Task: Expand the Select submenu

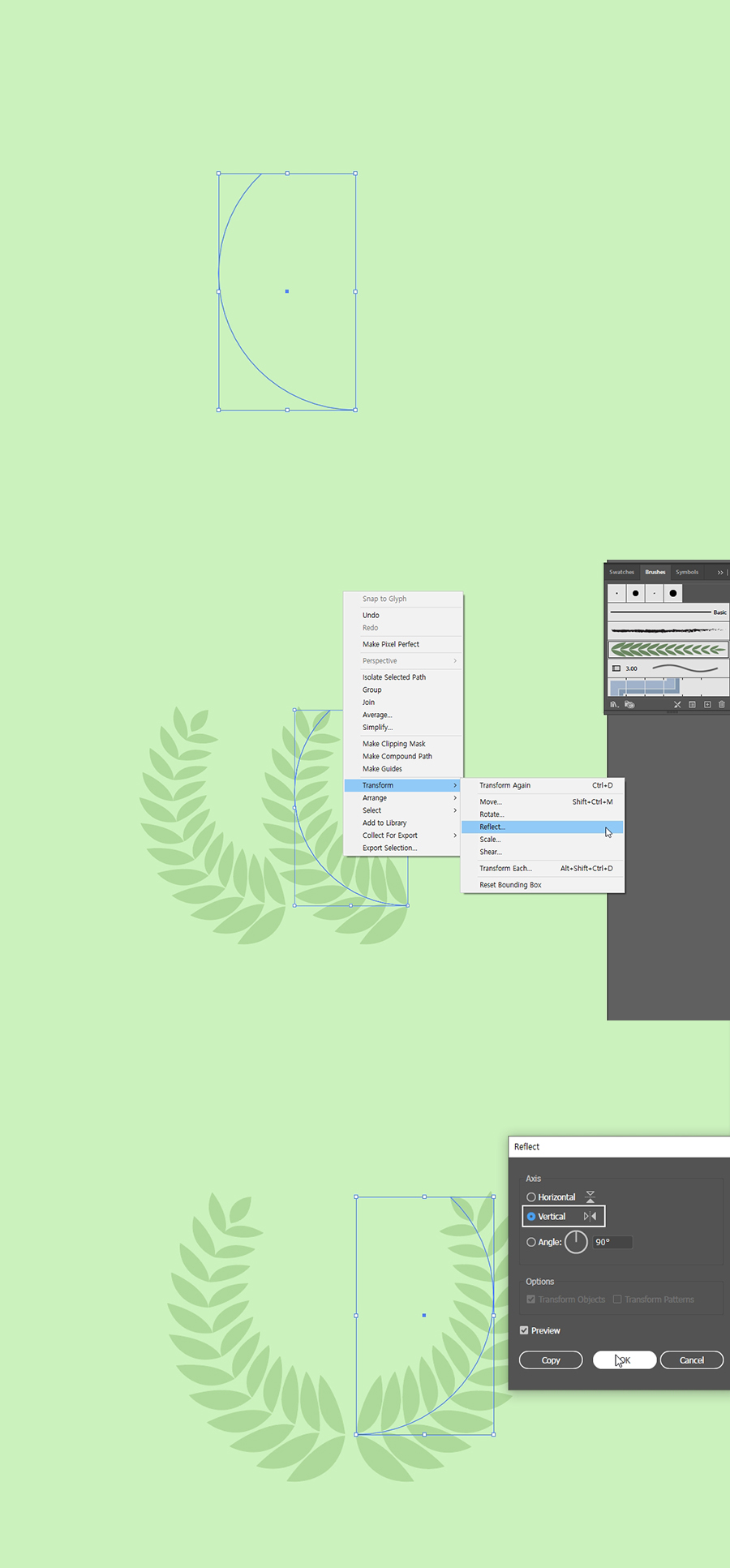Action: click(402, 810)
